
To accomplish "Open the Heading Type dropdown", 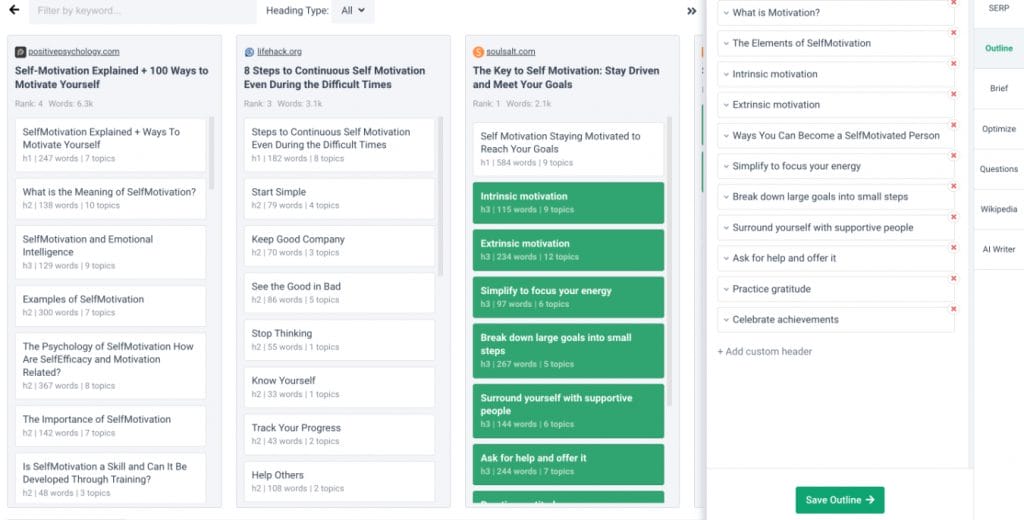I will pos(353,11).
